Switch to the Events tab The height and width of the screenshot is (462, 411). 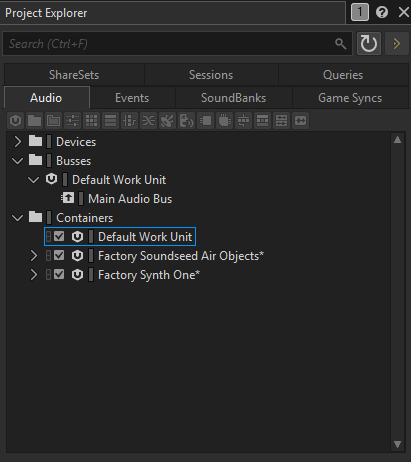(x=132, y=98)
